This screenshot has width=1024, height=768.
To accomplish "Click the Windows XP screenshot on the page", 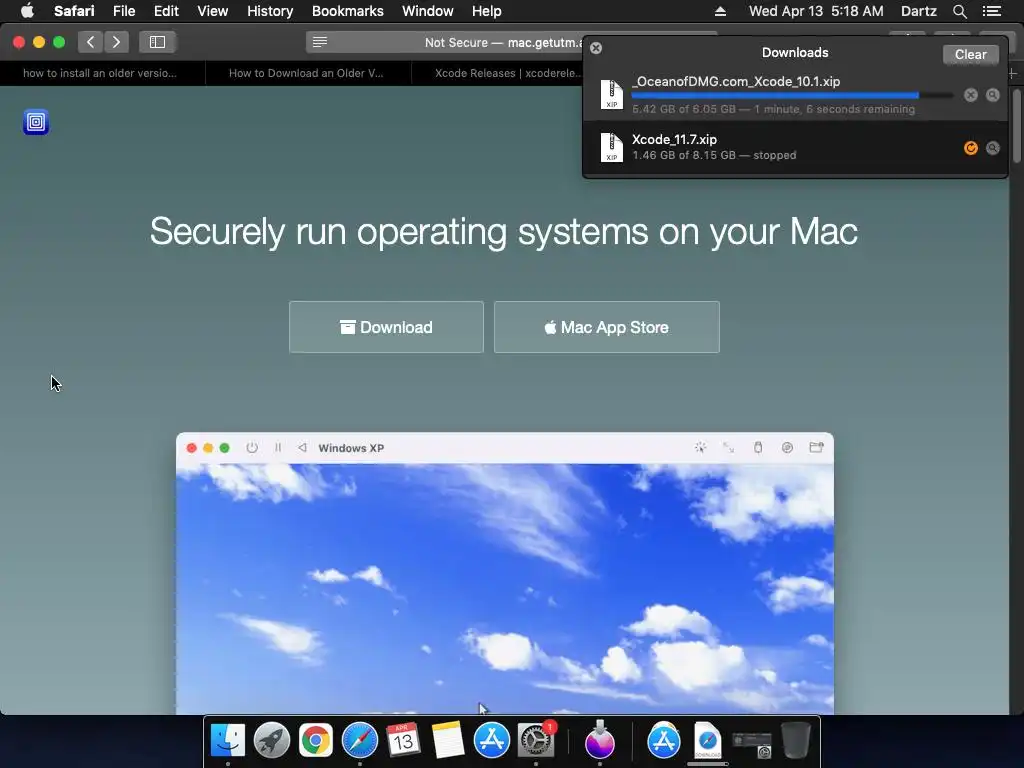I will pyautogui.click(x=505, y=573).
